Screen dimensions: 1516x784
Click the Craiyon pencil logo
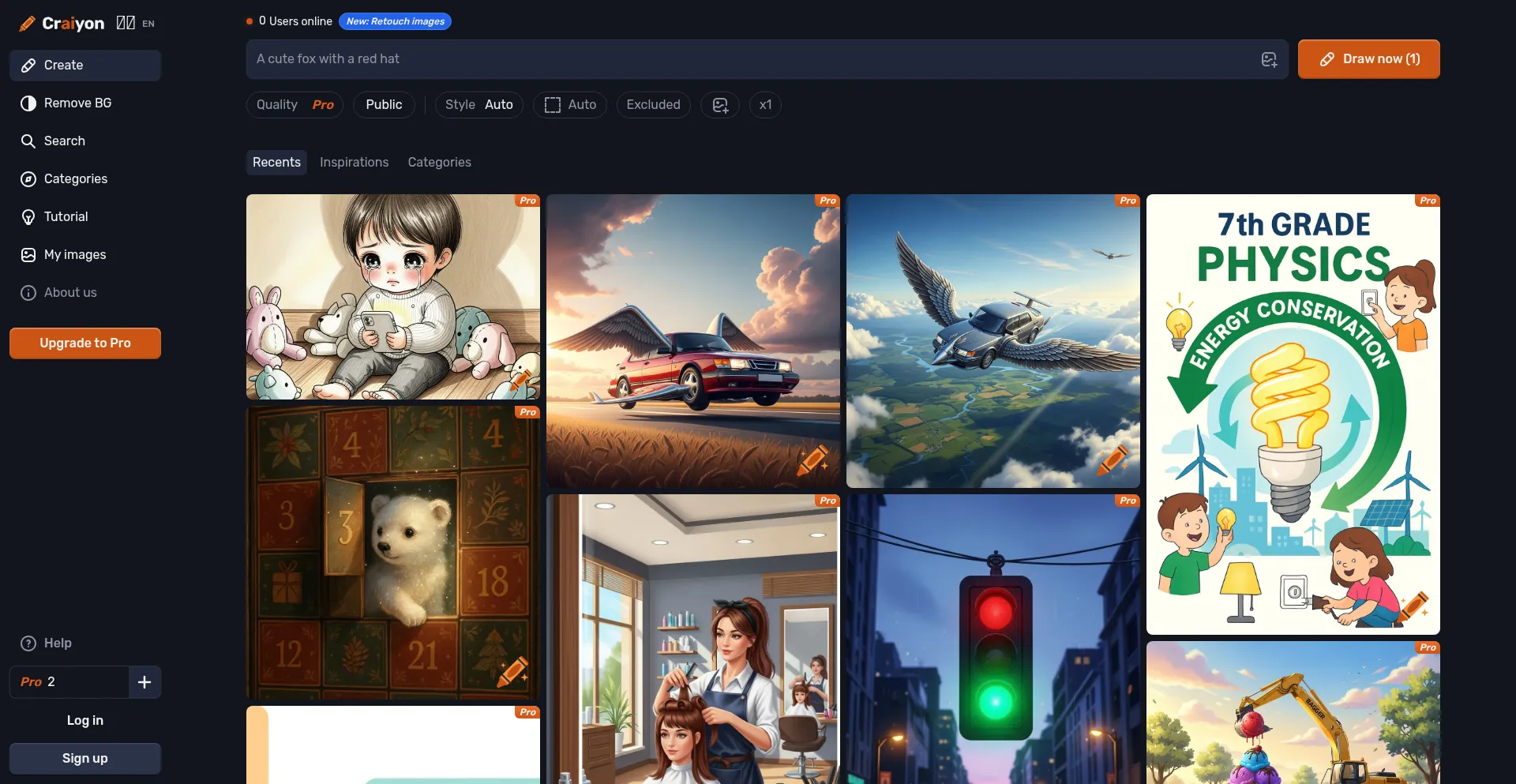tap(27, 24)
